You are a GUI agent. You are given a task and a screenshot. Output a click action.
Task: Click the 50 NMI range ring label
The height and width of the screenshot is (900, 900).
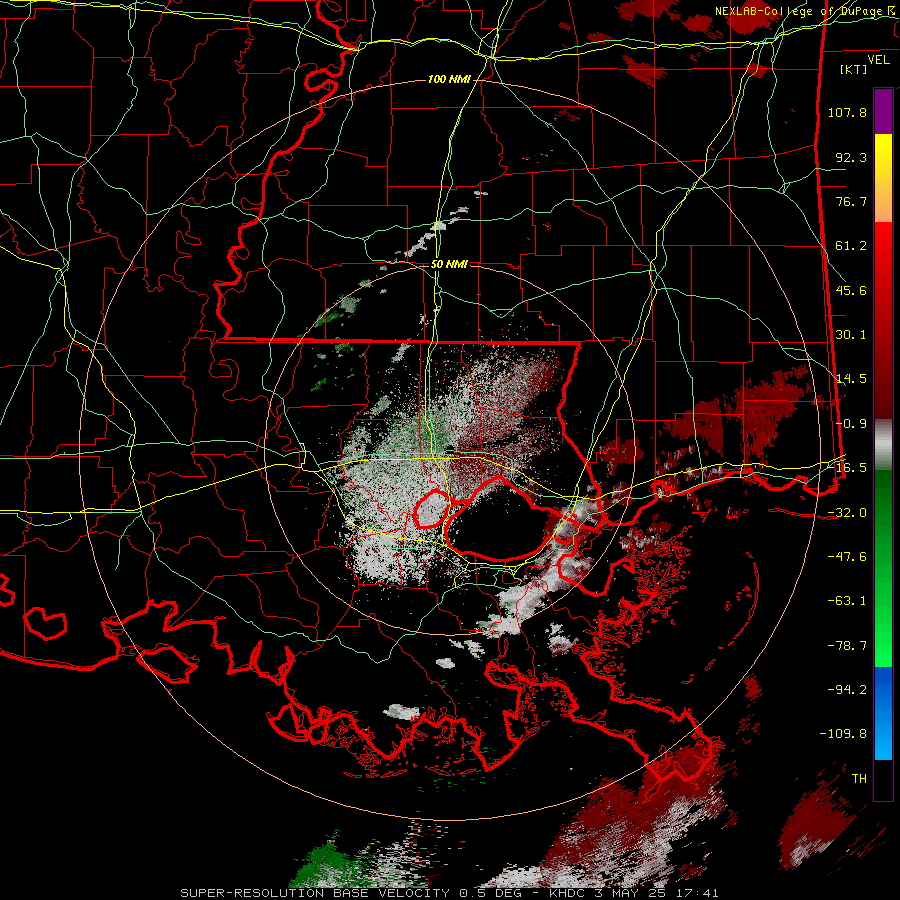point(449,264)
